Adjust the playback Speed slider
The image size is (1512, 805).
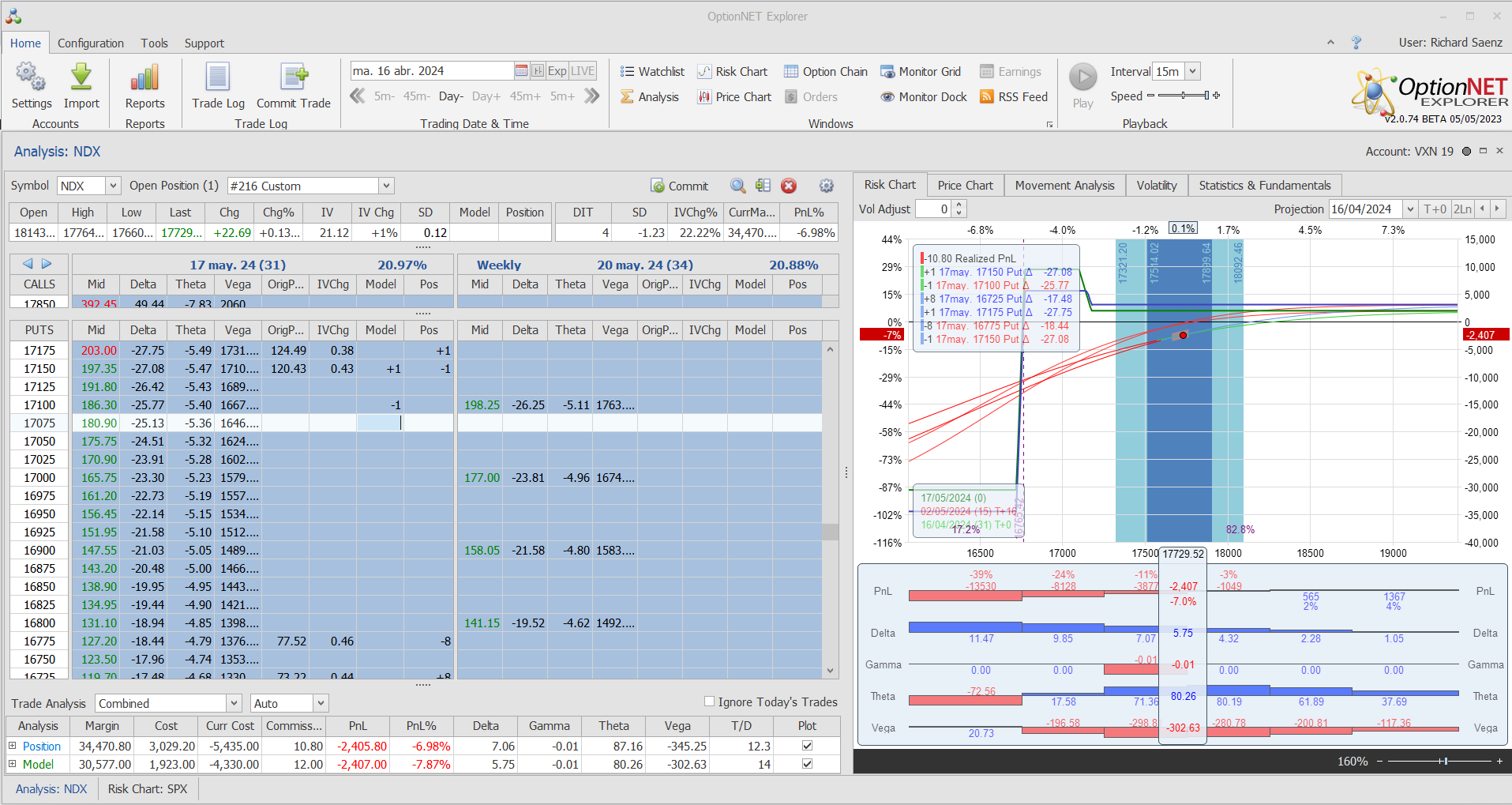click(x=1184, y=96)
